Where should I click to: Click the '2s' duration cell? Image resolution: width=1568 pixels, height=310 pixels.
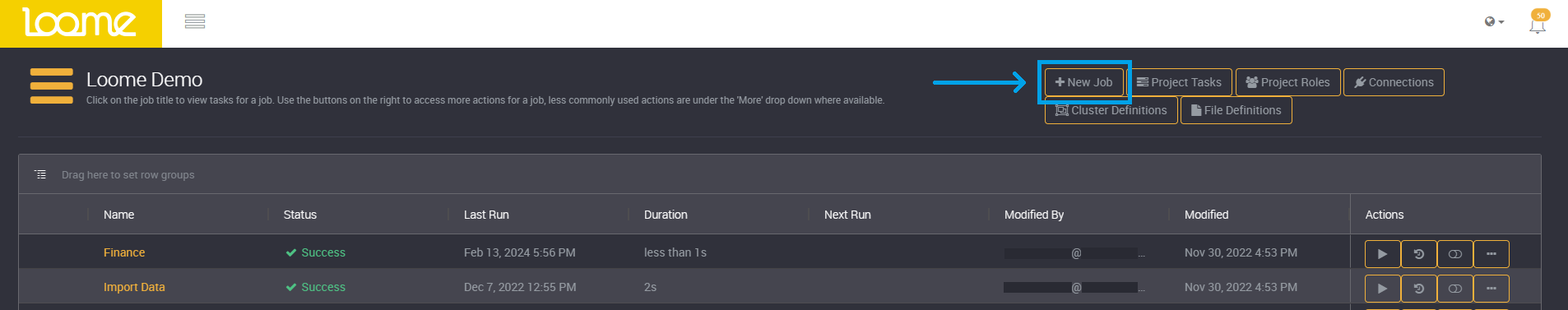[x=650, y=287]
